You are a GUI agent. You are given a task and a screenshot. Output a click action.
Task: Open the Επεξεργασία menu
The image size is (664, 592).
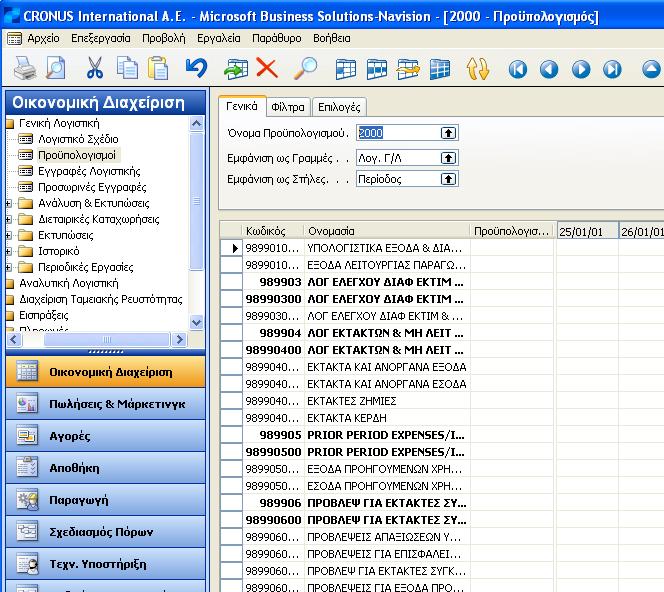coord(101,39)
